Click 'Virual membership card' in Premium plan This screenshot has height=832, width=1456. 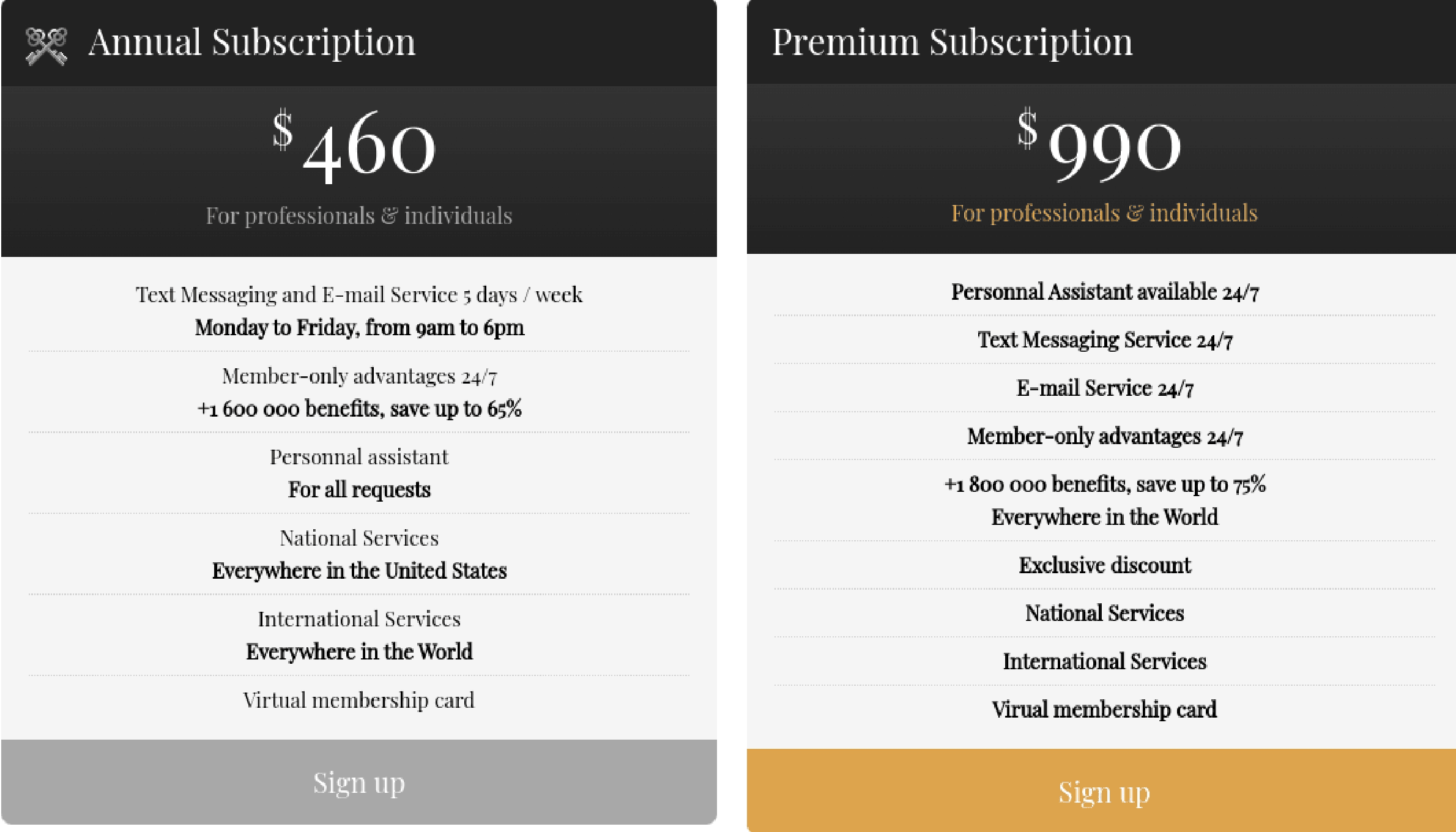coord(1104,710)
